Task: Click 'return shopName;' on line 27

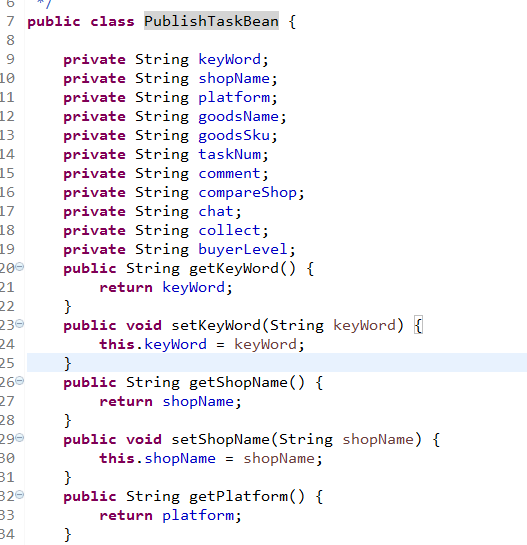Action: point(171,401)
